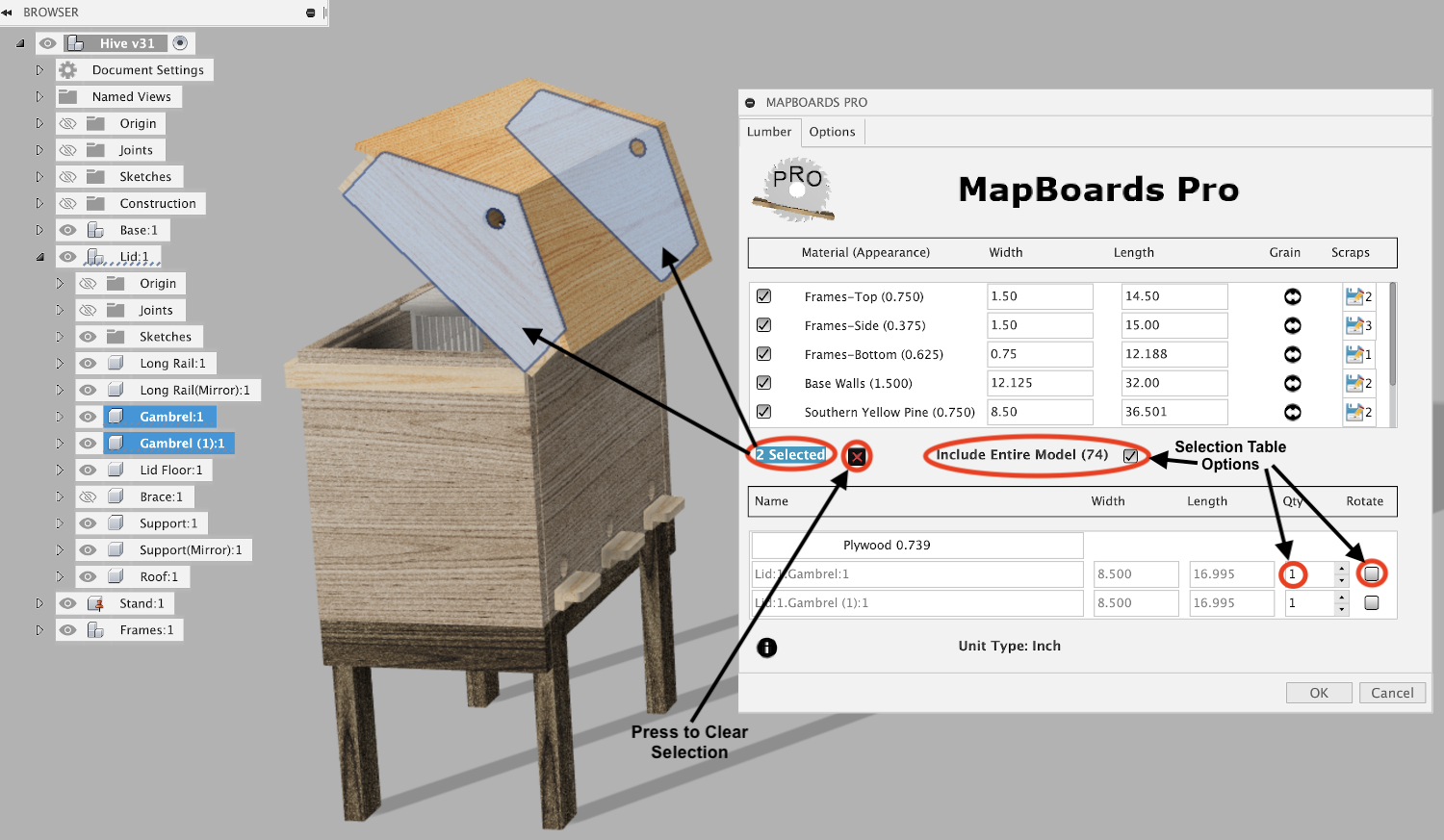Uncheck the Frames-Bottom material checkbox
Viewport: 1444px width, 840px height.
[x=763, y=354]
